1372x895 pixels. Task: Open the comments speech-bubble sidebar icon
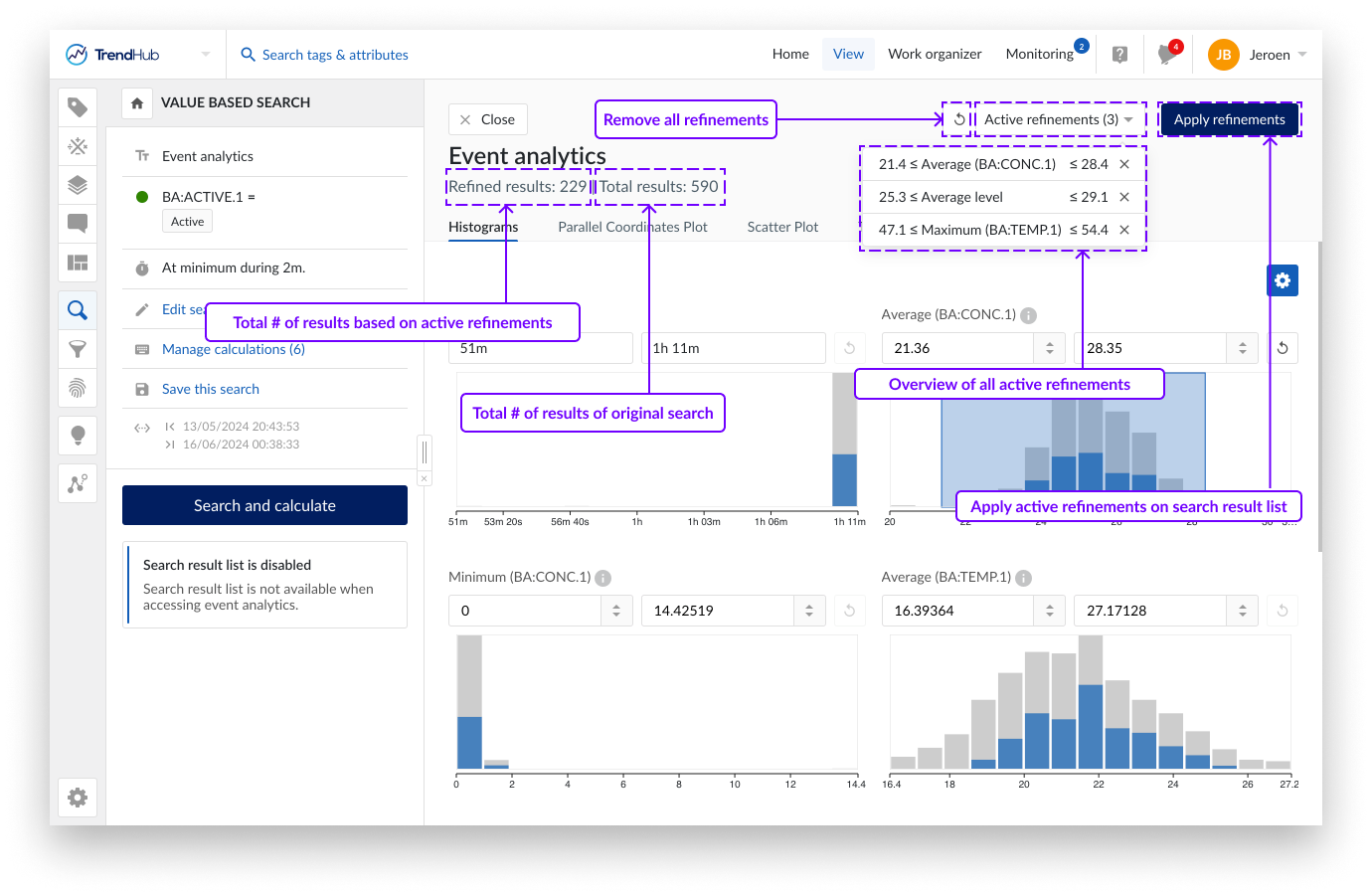click(78, 223)
